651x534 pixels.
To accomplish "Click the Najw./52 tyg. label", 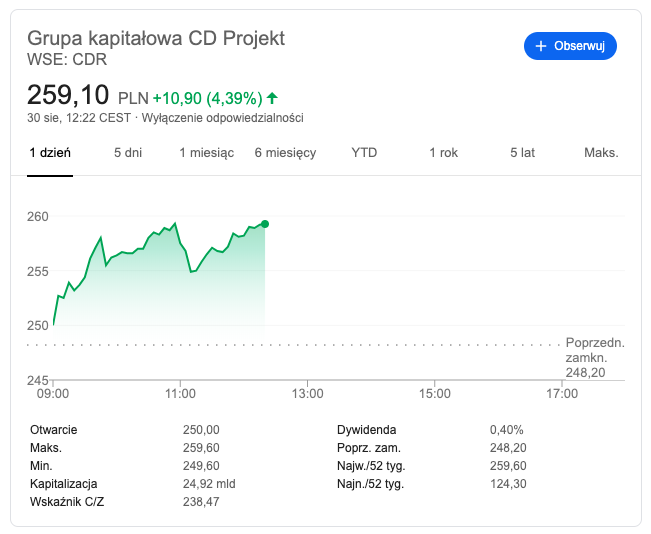I will click(371, 466).
